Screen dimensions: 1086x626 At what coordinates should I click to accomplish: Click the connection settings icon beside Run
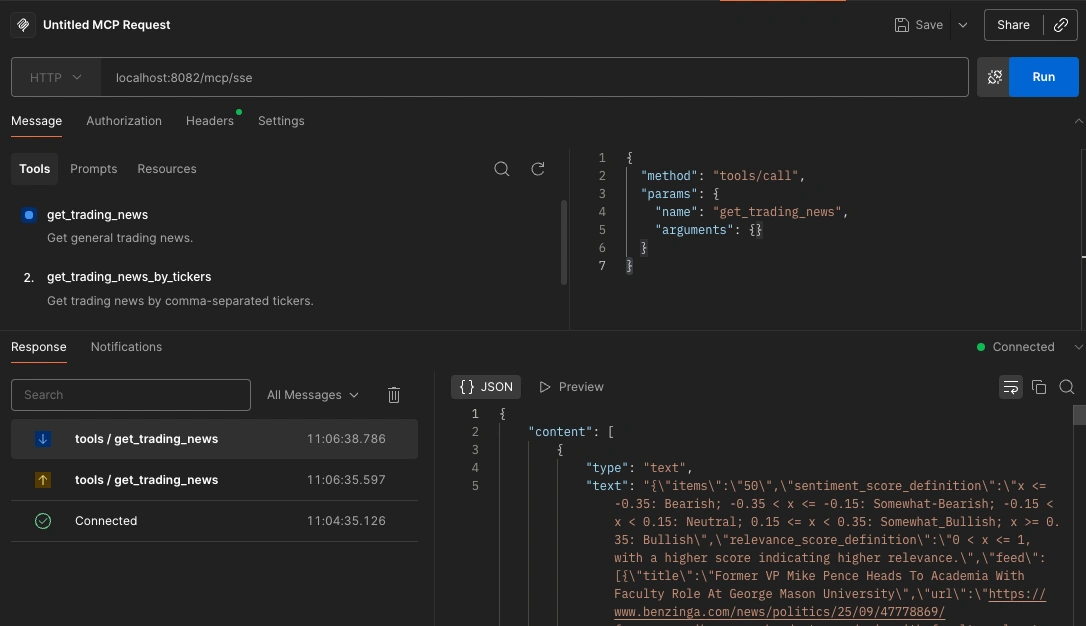pos(993,77)
